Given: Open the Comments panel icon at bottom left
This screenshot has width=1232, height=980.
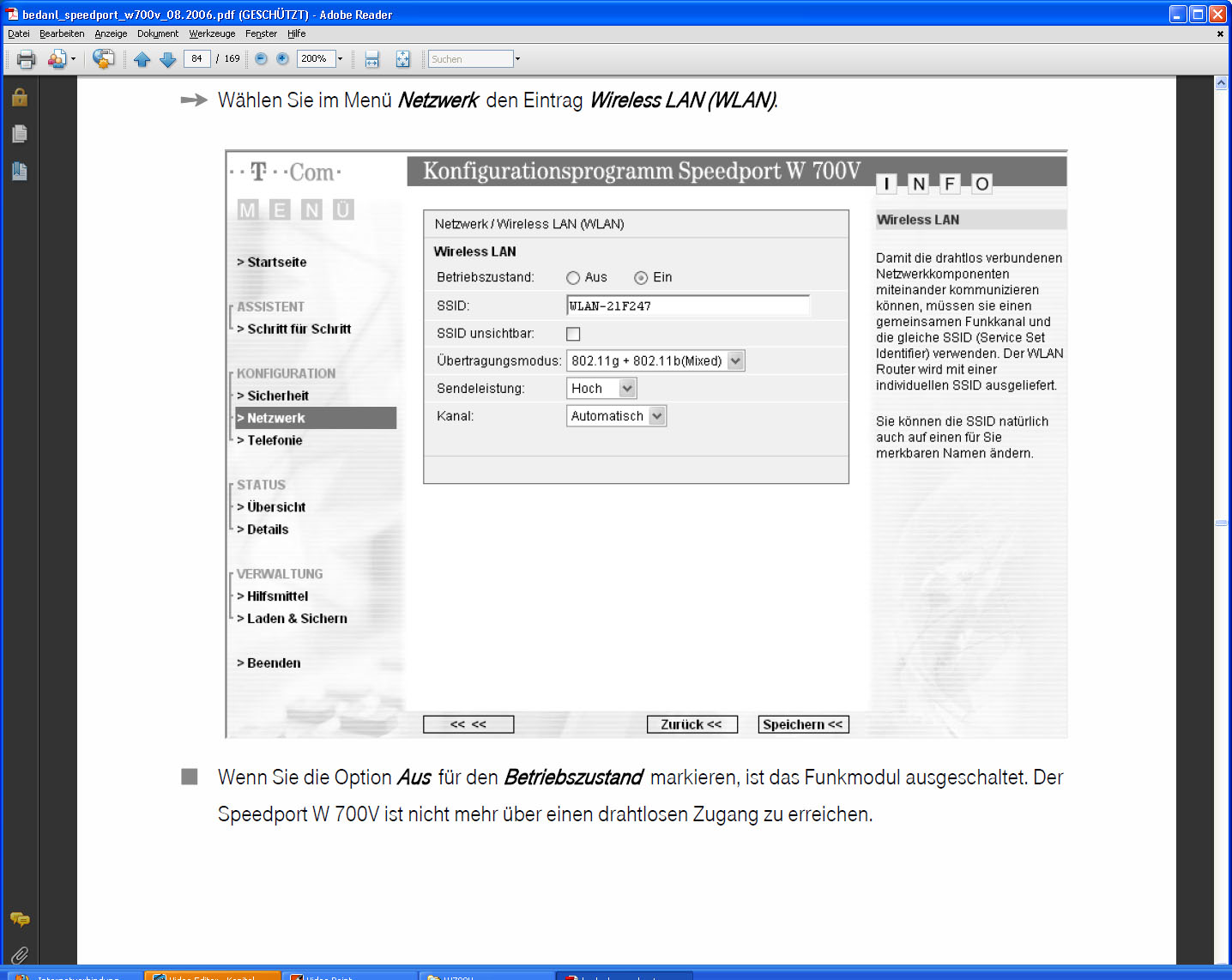Looking at the screenshot, I should pyautogui.click(x=20, y=920).
